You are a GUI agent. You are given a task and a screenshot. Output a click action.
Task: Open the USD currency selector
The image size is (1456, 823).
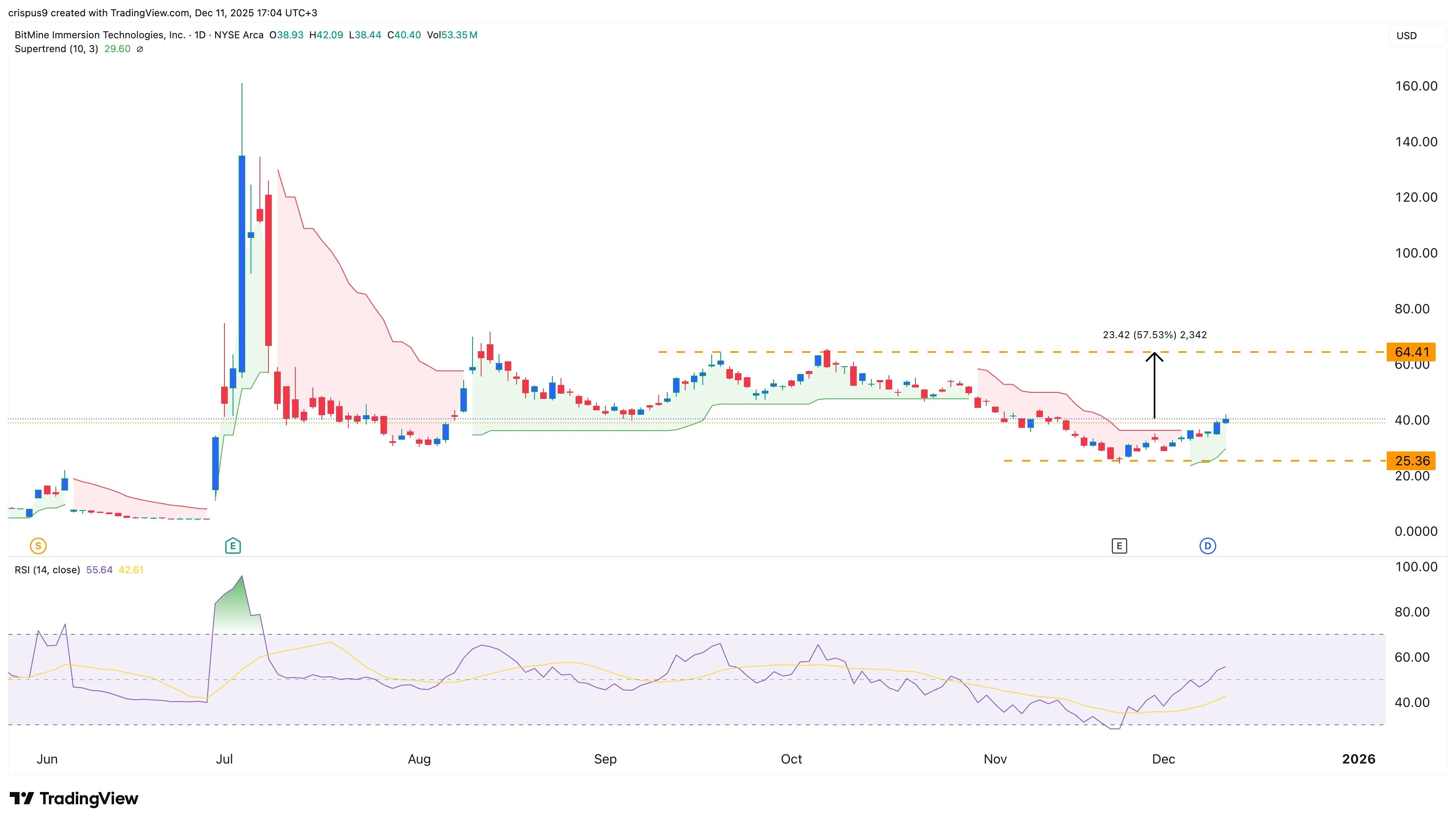point(1406,35)
